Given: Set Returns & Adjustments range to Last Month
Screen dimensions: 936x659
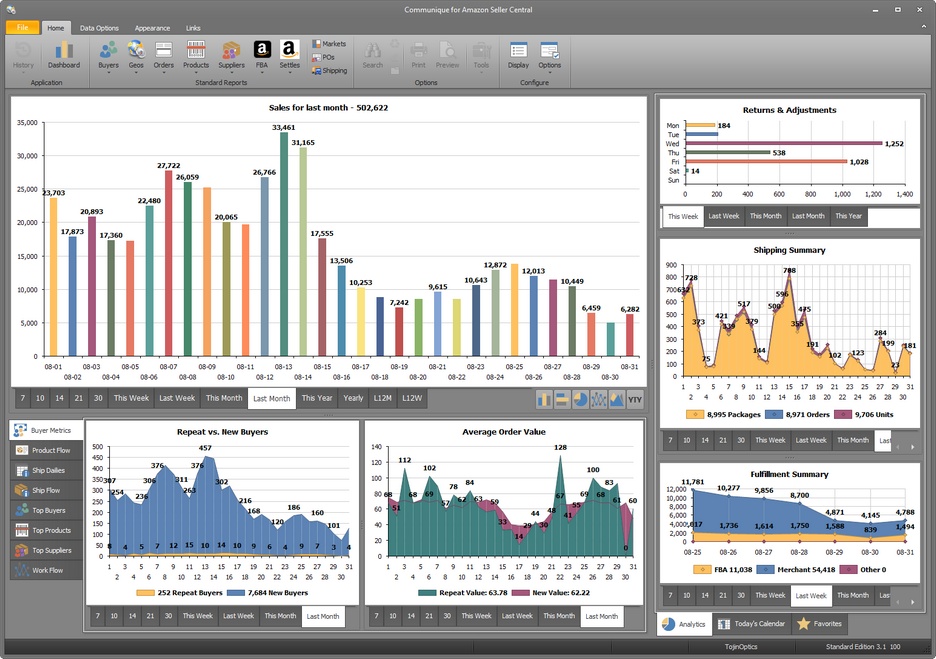Looking at the screenshot, I should tap(808, 216).
